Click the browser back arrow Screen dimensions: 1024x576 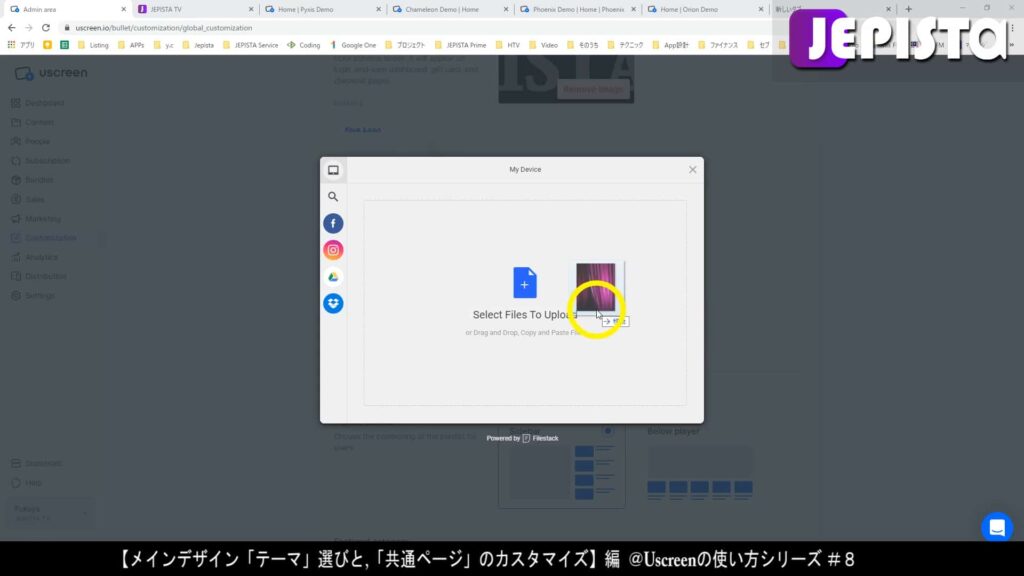pos(12,28)
